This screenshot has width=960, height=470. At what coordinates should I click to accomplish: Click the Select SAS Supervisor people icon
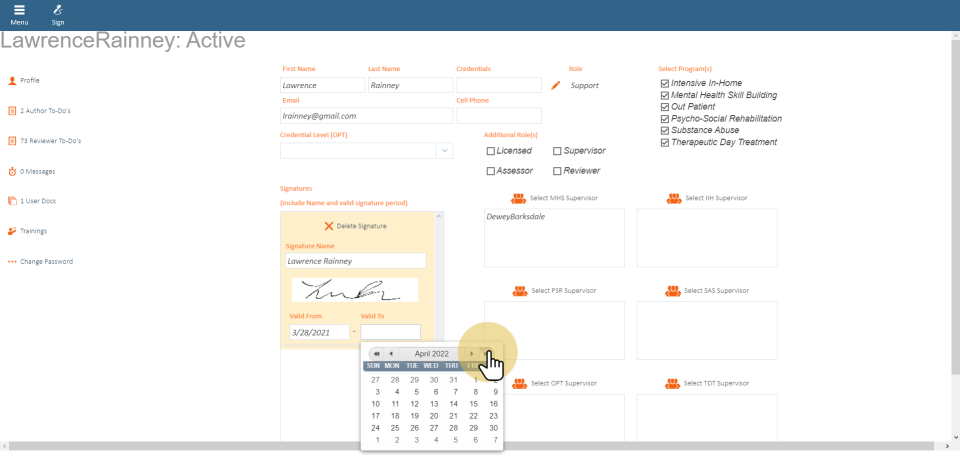pyautogui.click(x=673, y=291)
